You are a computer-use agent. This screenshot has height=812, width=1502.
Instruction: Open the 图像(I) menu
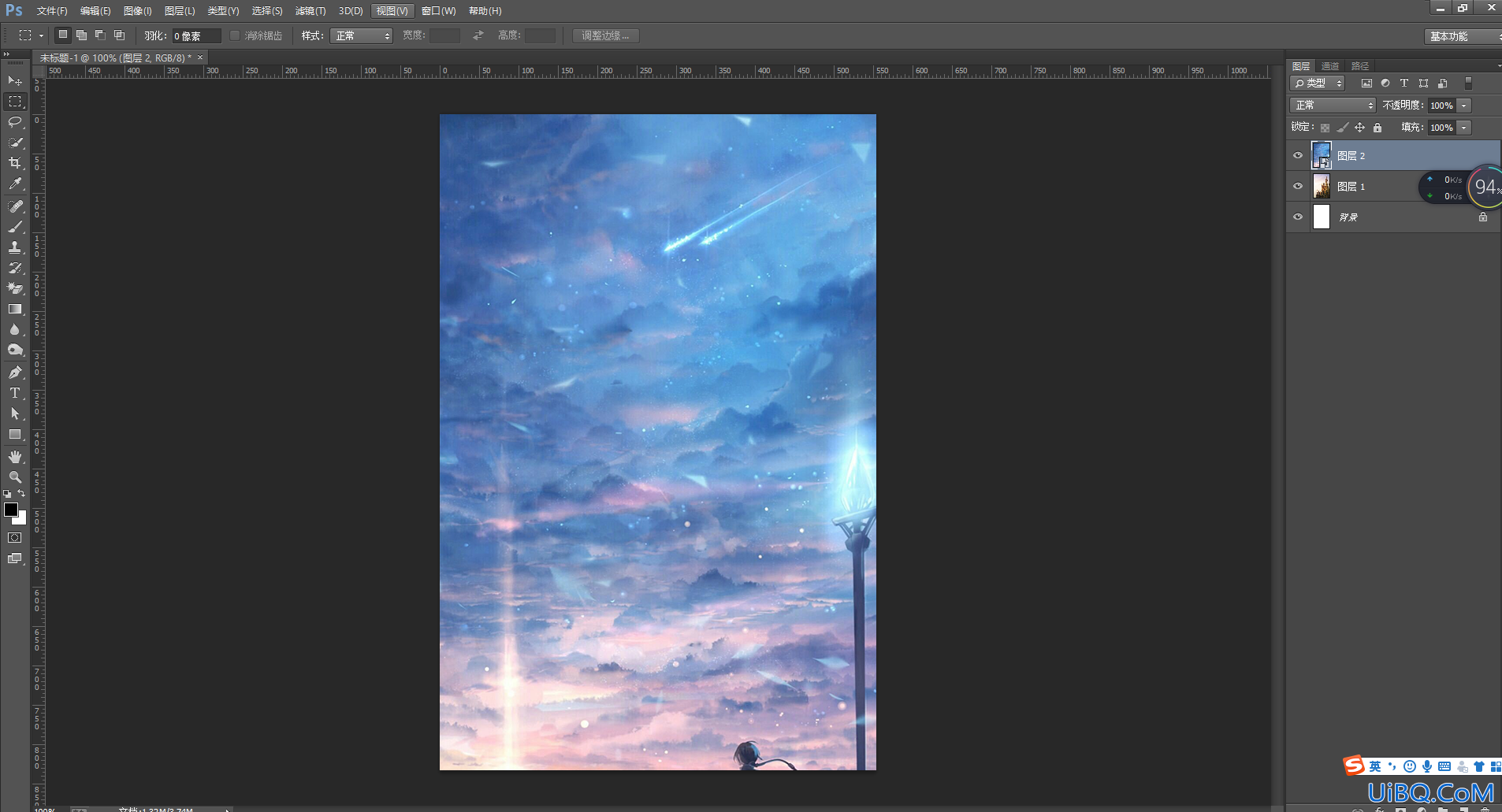pyautogui.click(x=138, y=11)
